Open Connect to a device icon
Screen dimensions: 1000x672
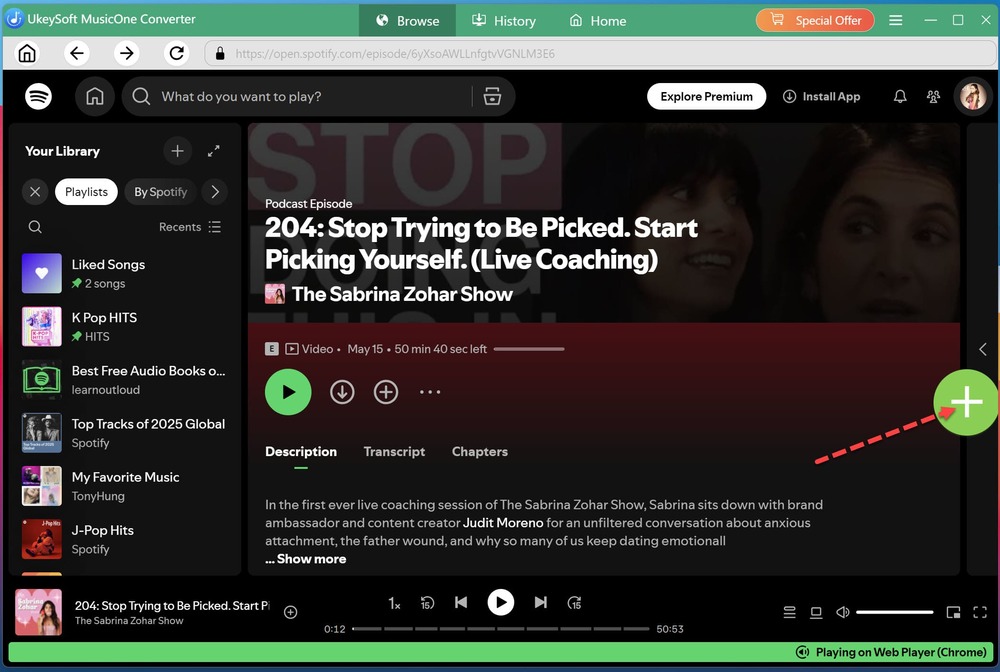[x=816, y=612]
